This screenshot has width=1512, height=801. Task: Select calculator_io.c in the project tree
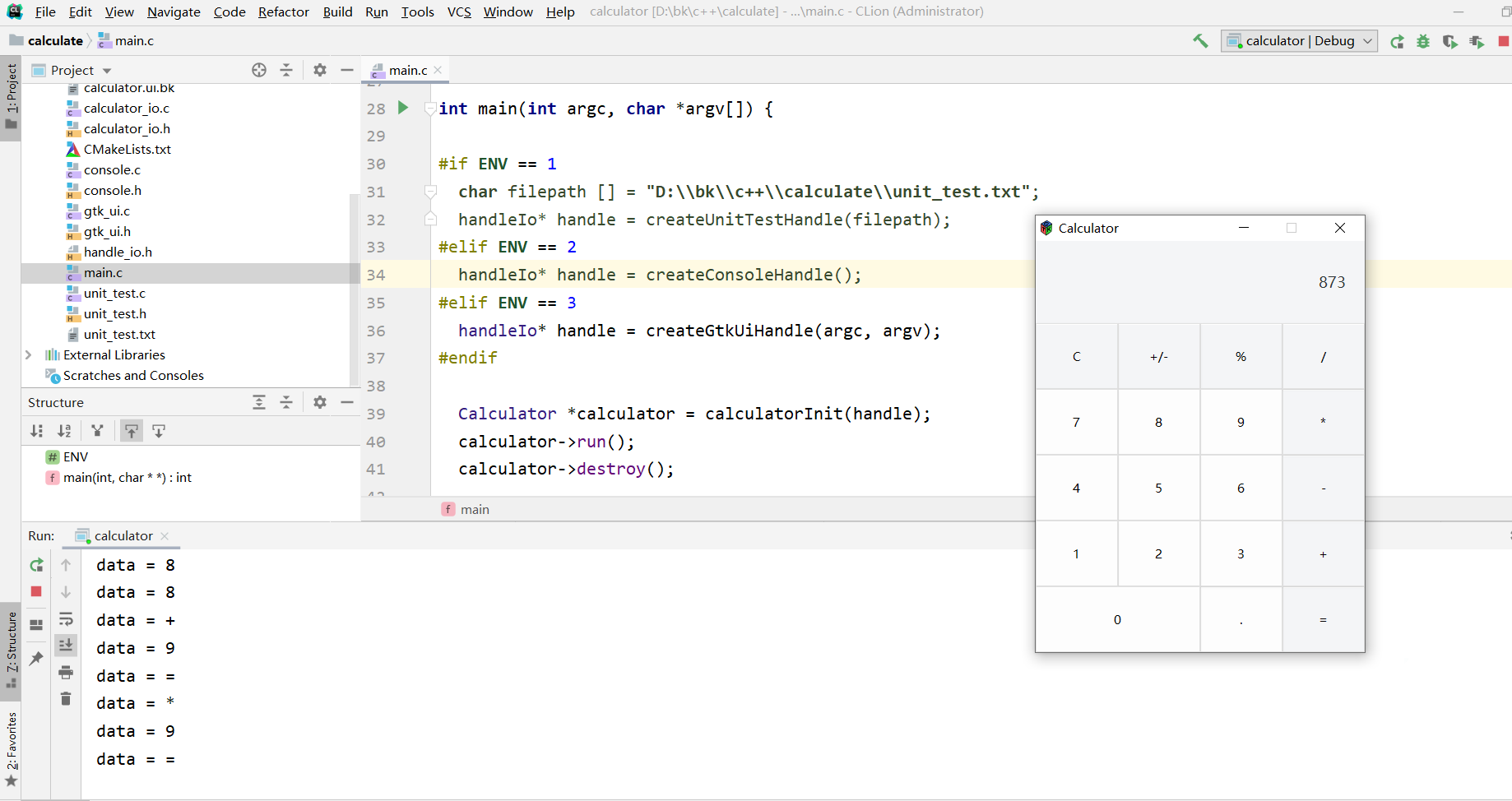[126, 108]
